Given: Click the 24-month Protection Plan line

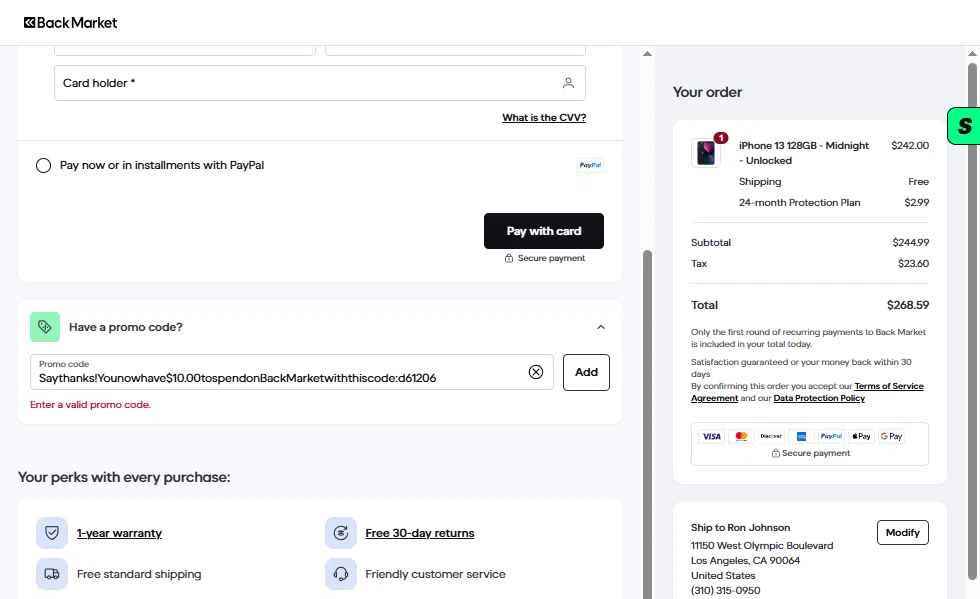Looking at the screenshot, I should 799,203.
